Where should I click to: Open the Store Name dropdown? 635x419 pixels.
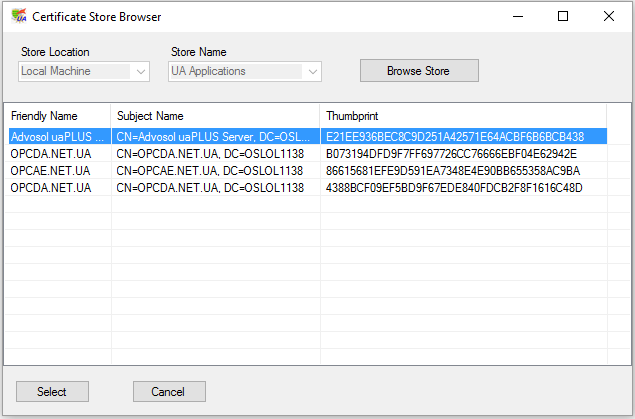[x=245, y=71]
